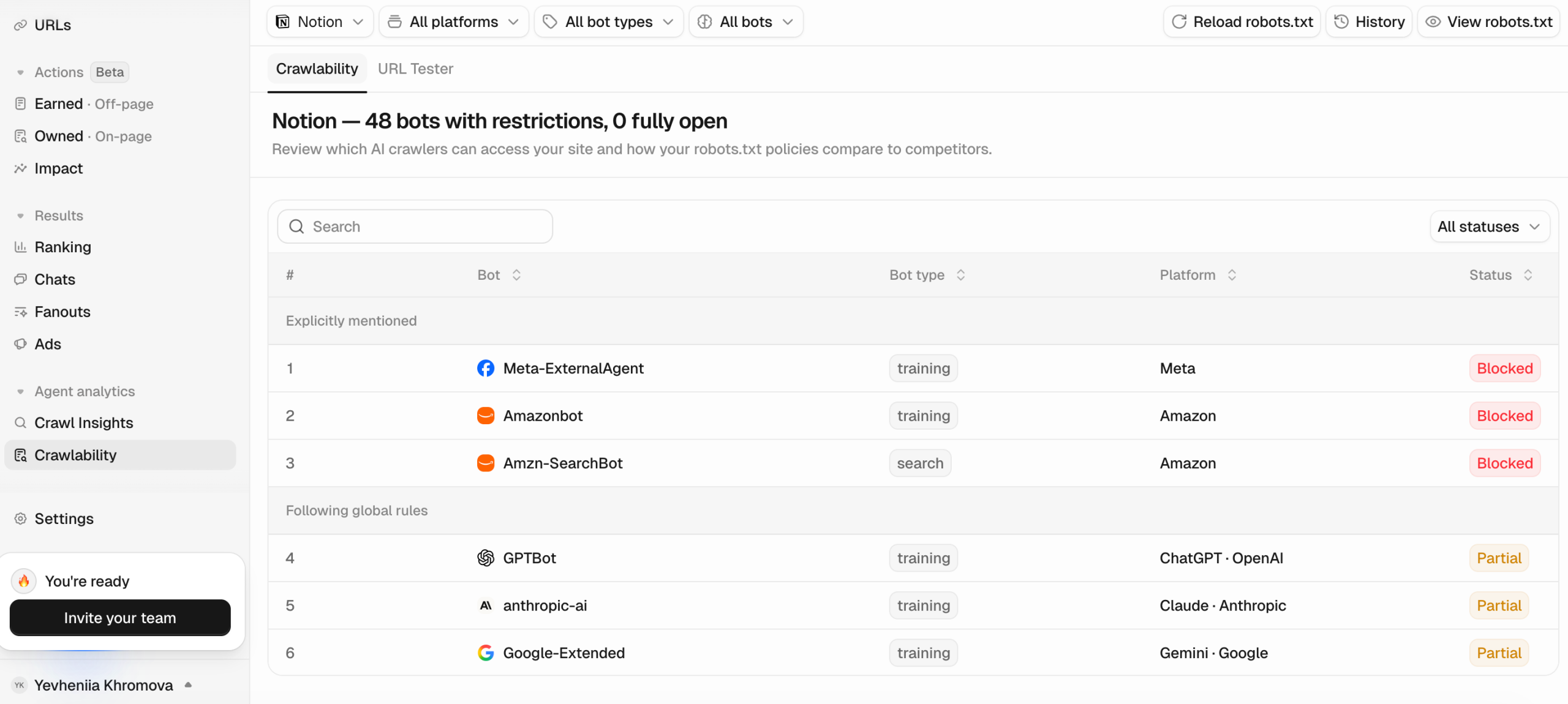The height and width of the screenshot is (704, 1568).
Task: Click the Amazon logo beside Amzn-SearchBot
Action: 486,463
